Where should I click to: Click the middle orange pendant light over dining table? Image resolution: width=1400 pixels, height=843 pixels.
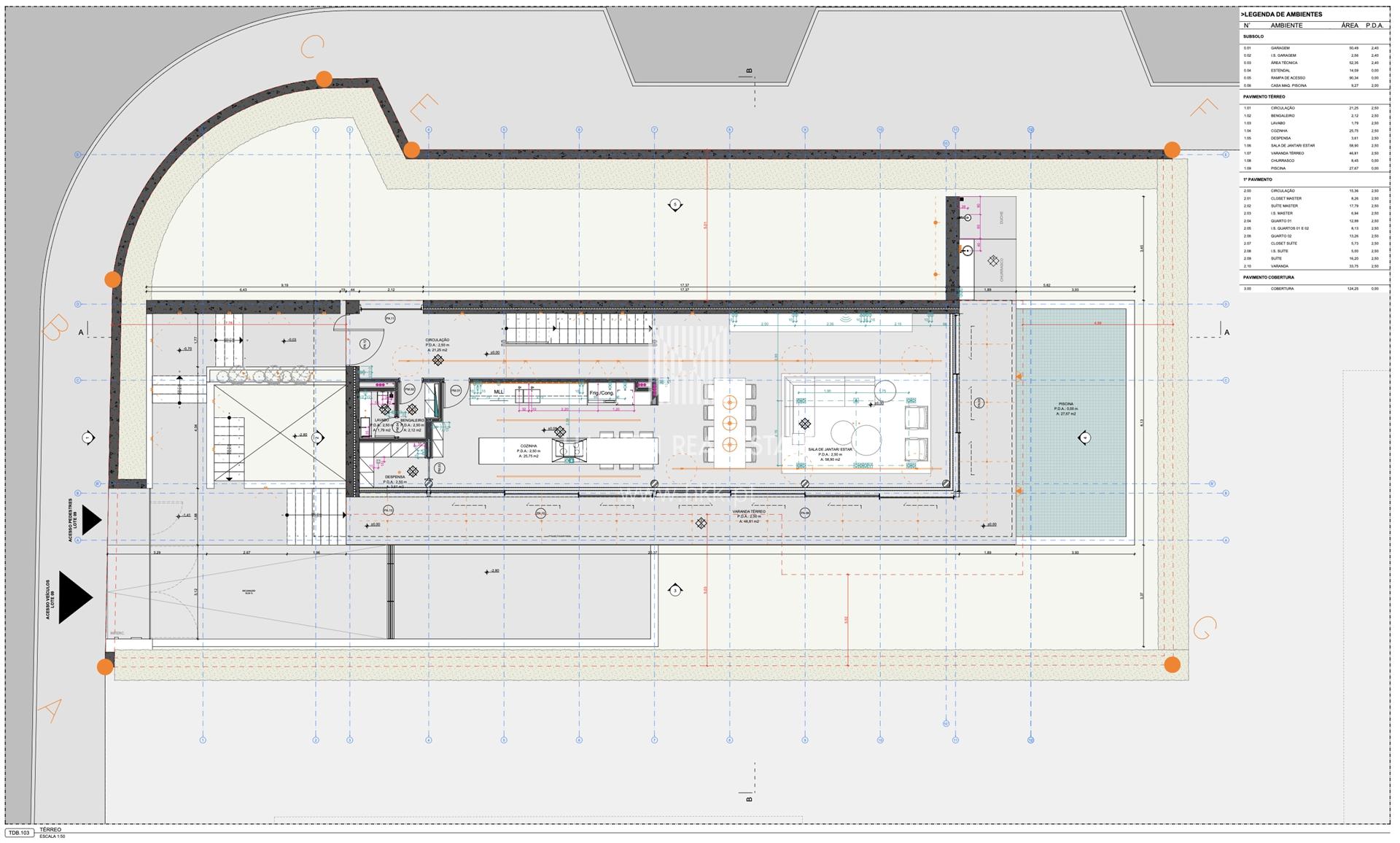[x=730, y=423]
